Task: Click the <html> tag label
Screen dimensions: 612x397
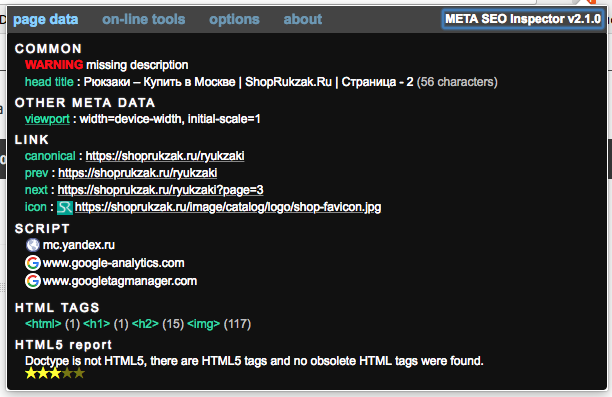Action: pos(43,324)
